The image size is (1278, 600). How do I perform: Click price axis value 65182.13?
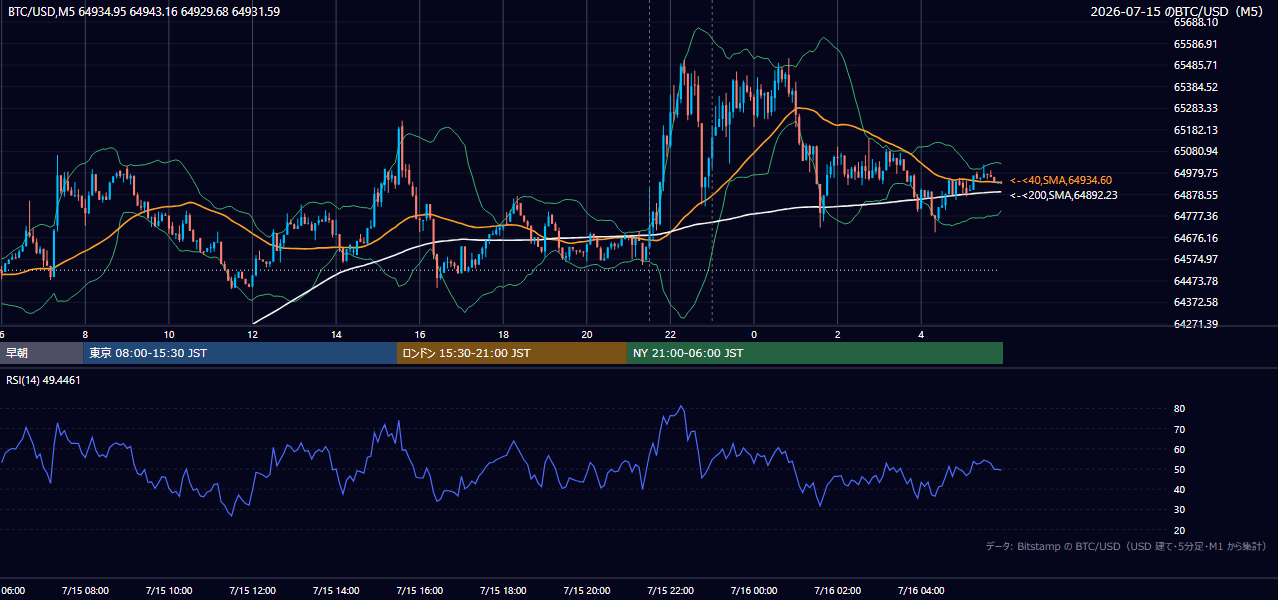click(1195, 130)
